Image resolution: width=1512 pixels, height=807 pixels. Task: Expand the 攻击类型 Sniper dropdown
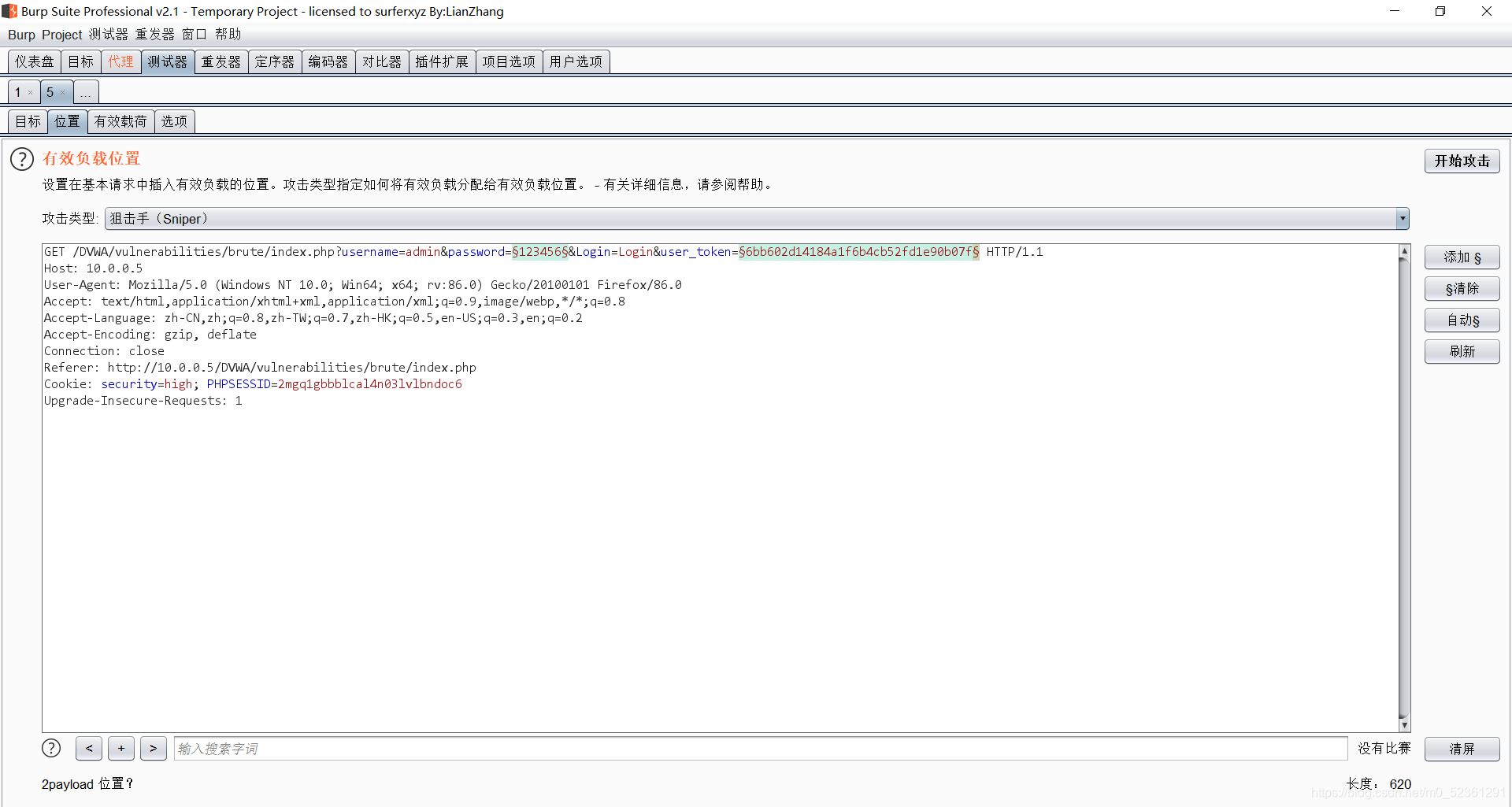[x=1403, y=219]
